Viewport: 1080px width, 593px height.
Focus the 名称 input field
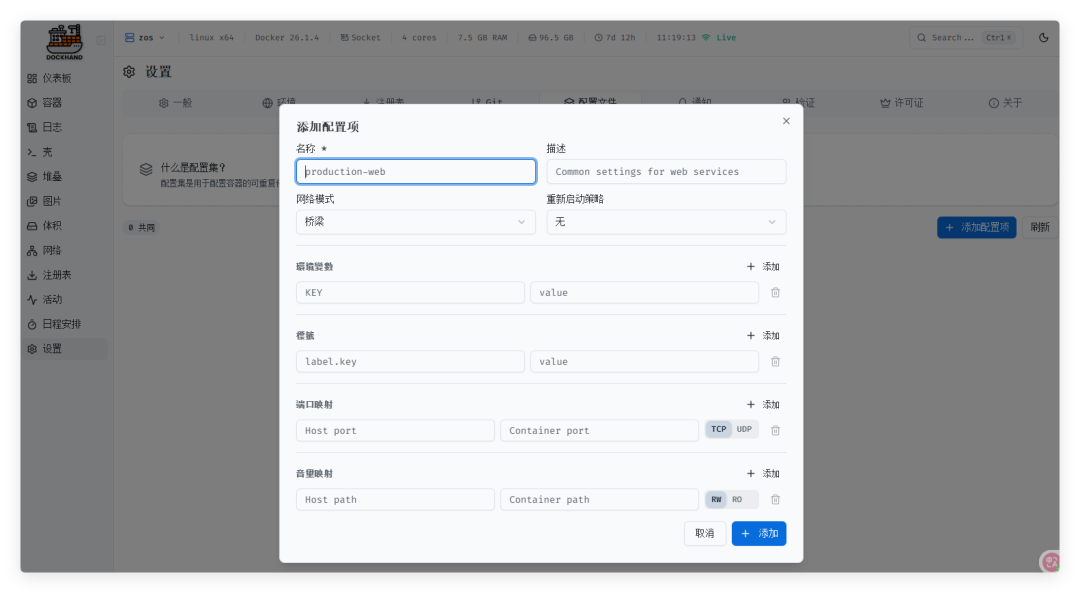[x=416, y=171]
